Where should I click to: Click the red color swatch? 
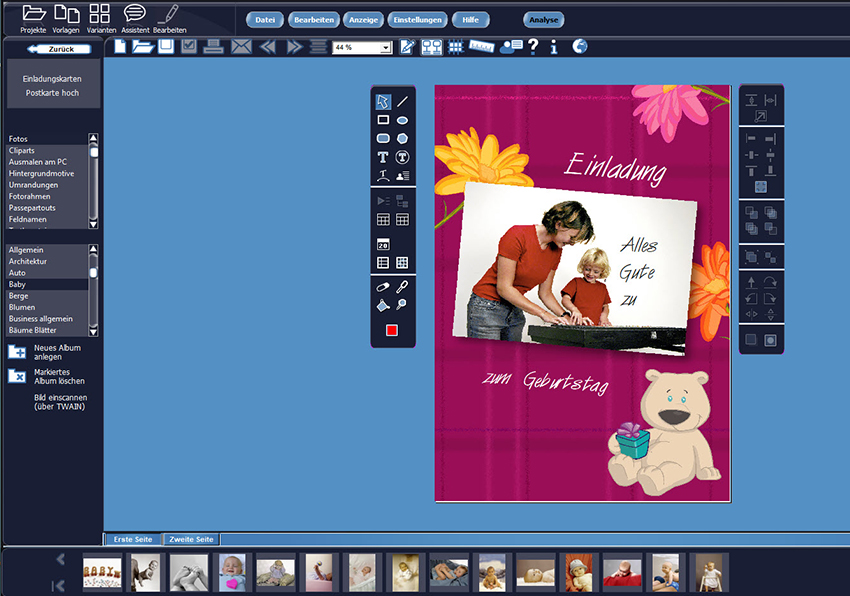[x=392, y=330]
